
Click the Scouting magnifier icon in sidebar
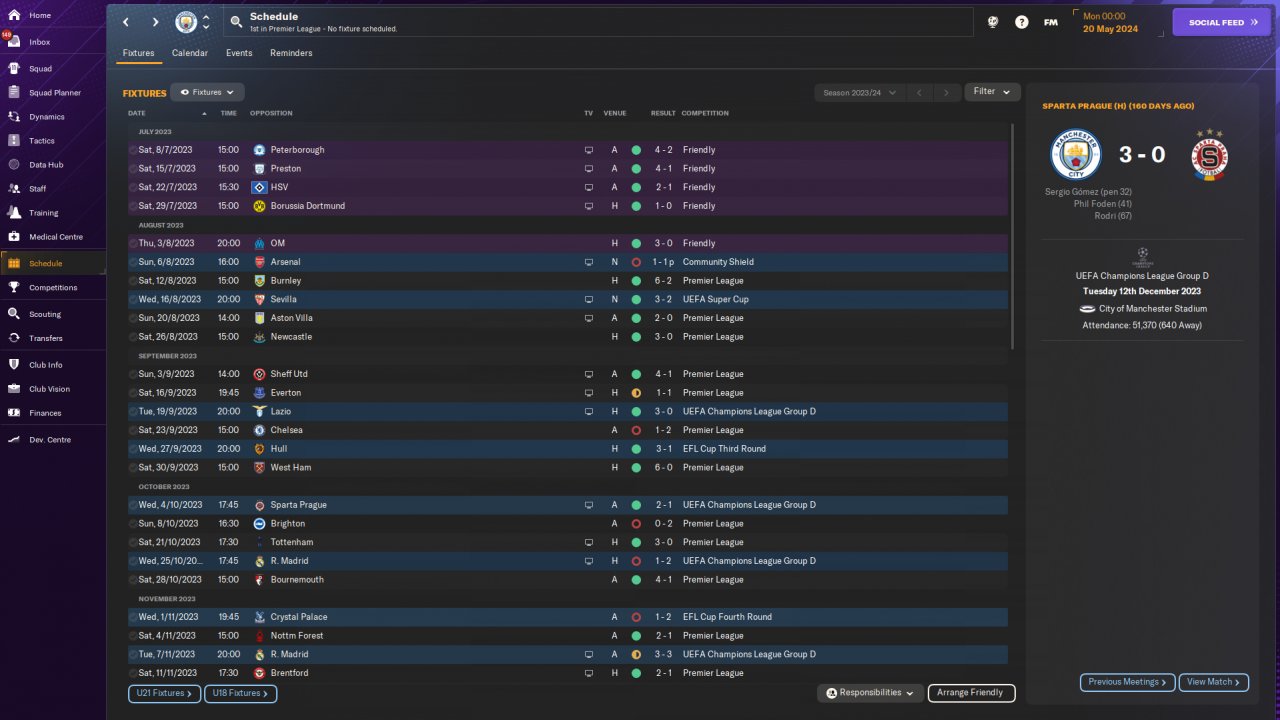pyautogui.click(x=14, y=314)
